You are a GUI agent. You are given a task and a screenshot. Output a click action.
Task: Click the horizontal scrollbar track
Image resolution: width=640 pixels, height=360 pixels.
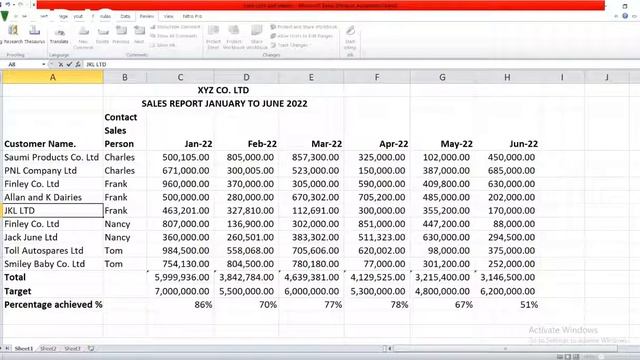click(505, 349)
